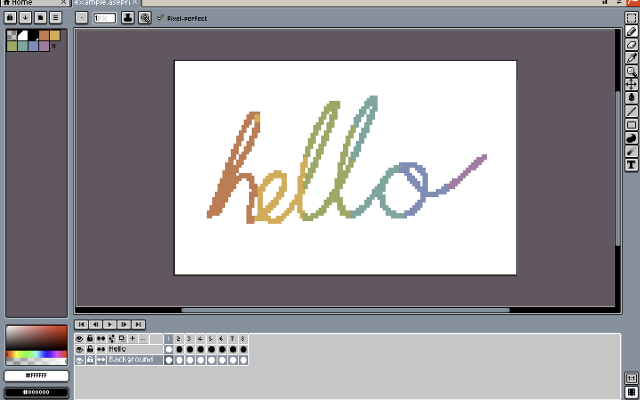Toggle continuous layers icon in timeline header
Viewport: 640px width, 400px height.
click(100, 339)
